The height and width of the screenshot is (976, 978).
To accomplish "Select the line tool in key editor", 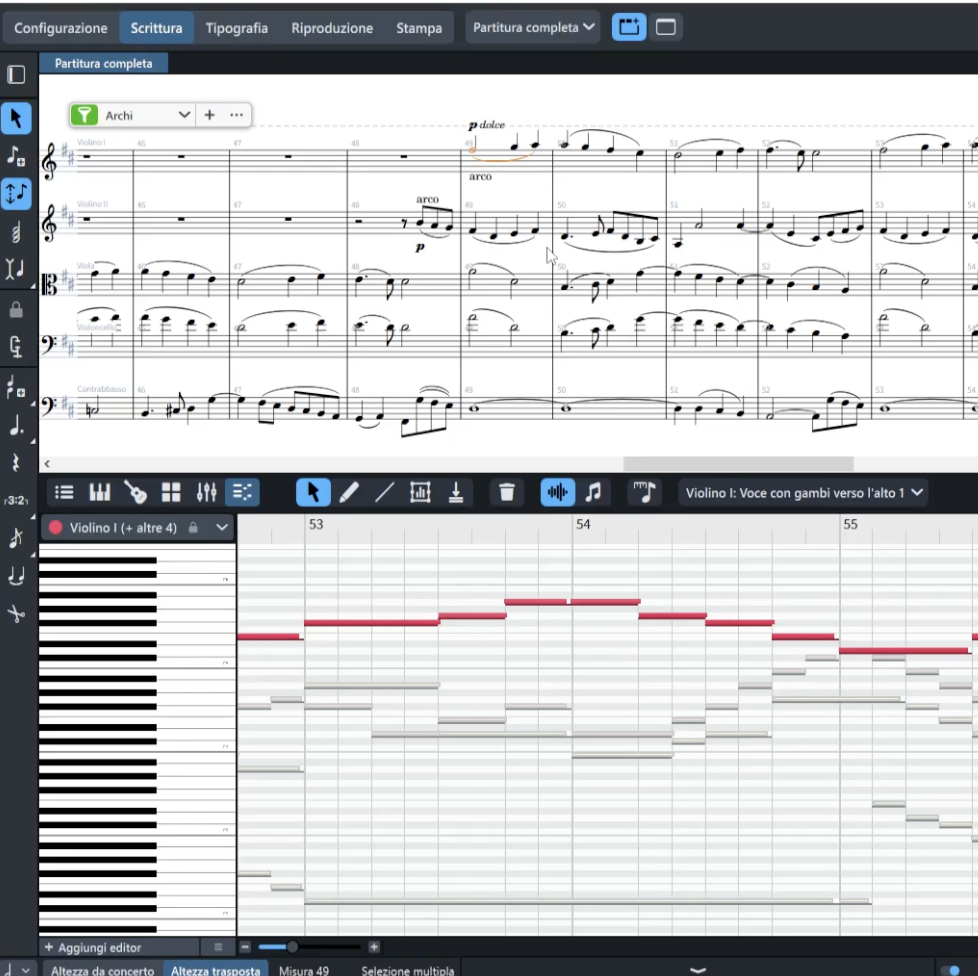I will pos(384,492).
